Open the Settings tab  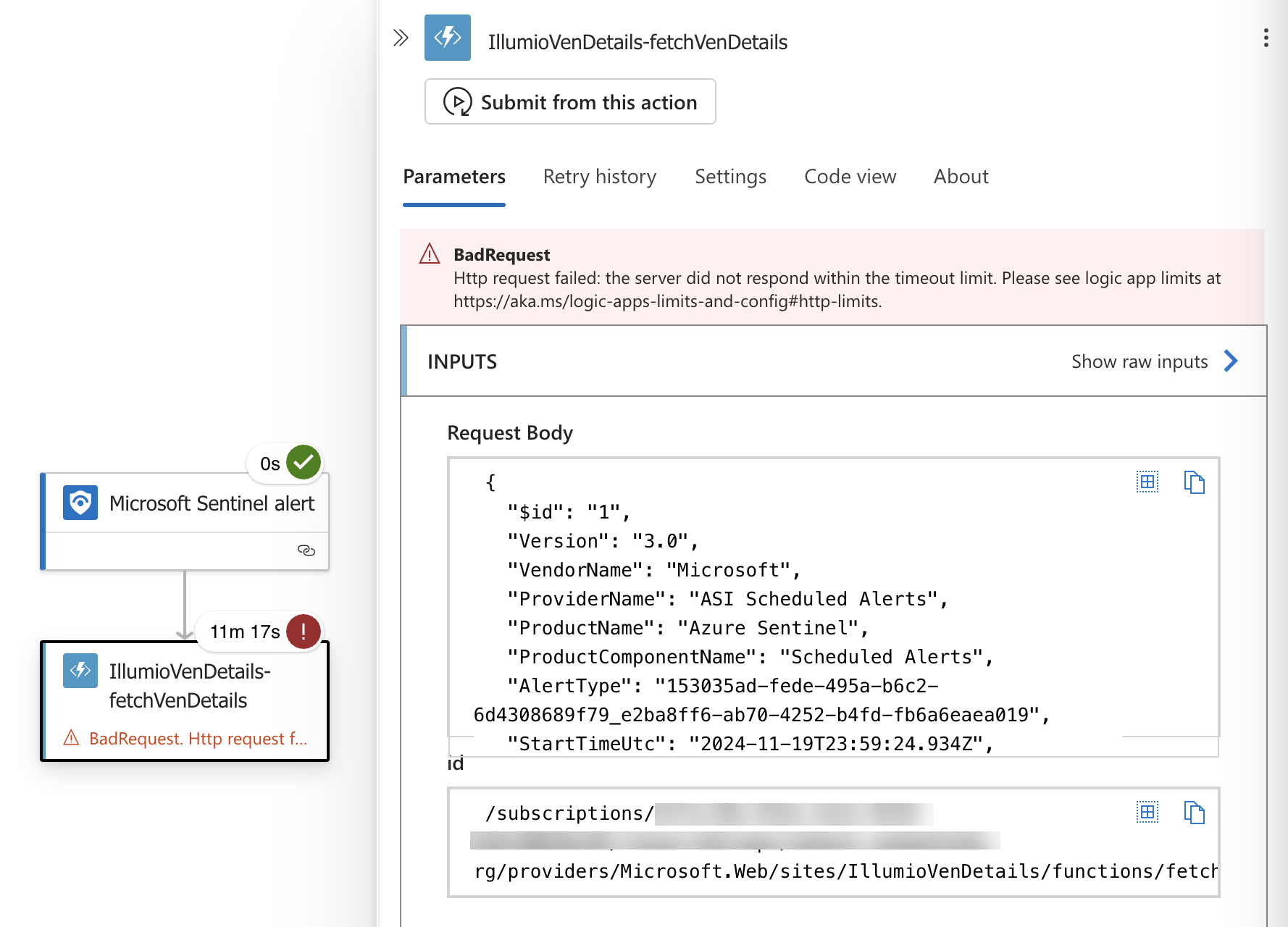[x=730, y=177]
